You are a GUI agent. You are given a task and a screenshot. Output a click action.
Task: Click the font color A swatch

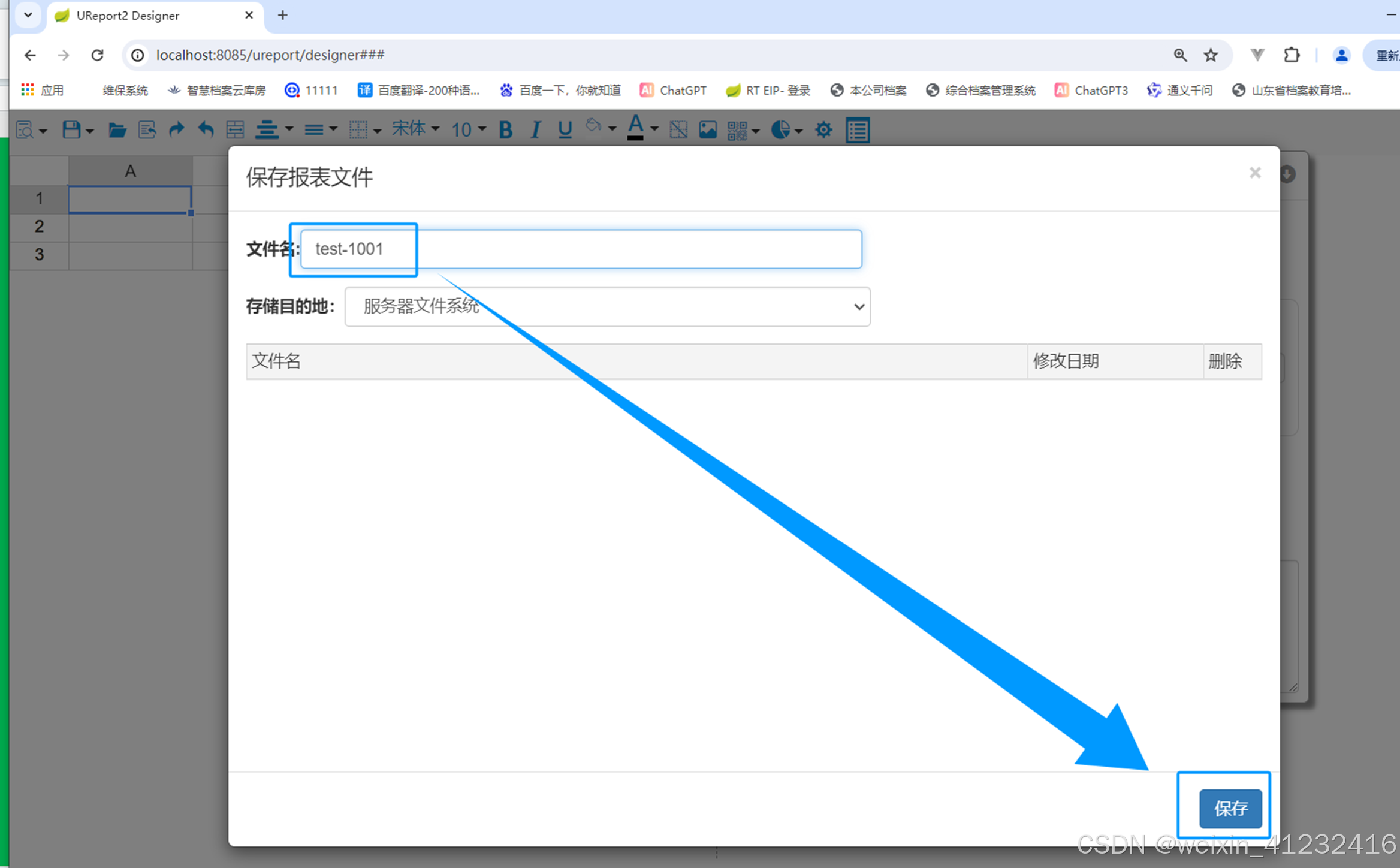click(635, 128)
